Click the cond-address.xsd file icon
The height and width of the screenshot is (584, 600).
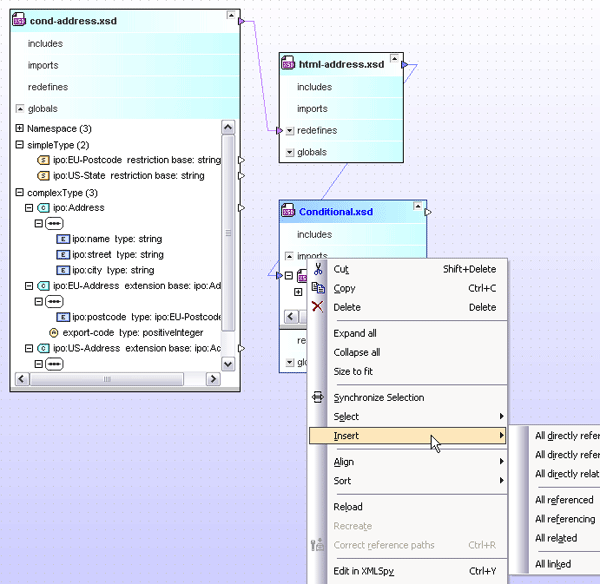(20, 20)
